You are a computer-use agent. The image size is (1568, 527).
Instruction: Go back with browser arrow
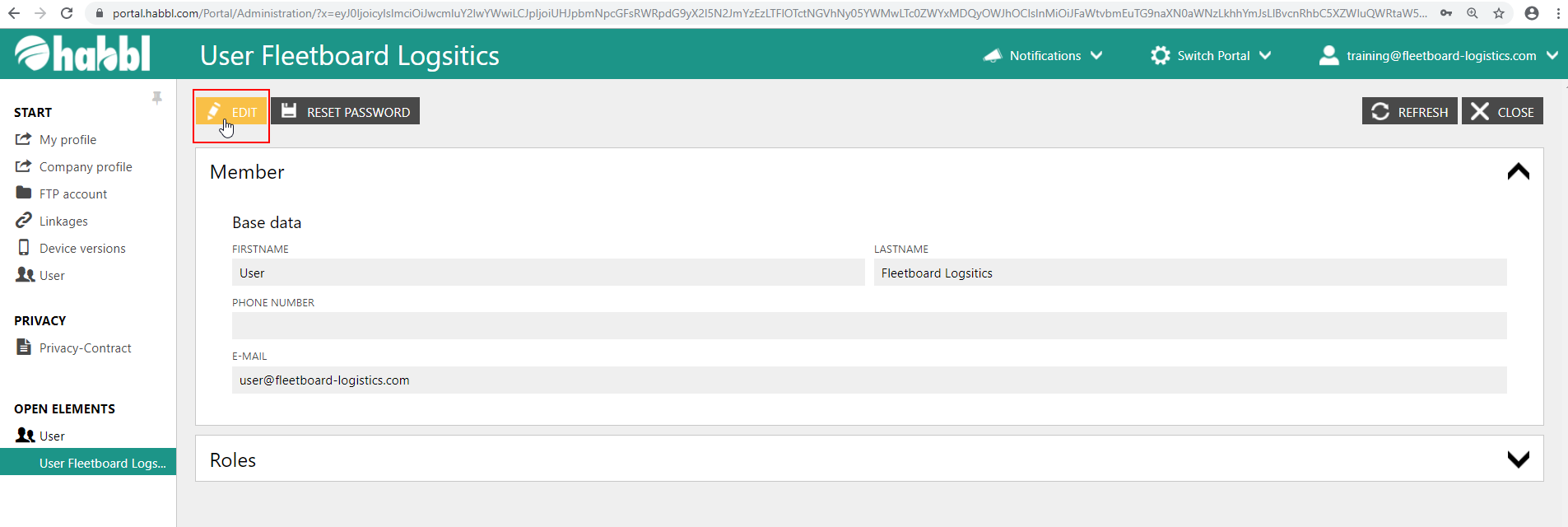point(14,13)
